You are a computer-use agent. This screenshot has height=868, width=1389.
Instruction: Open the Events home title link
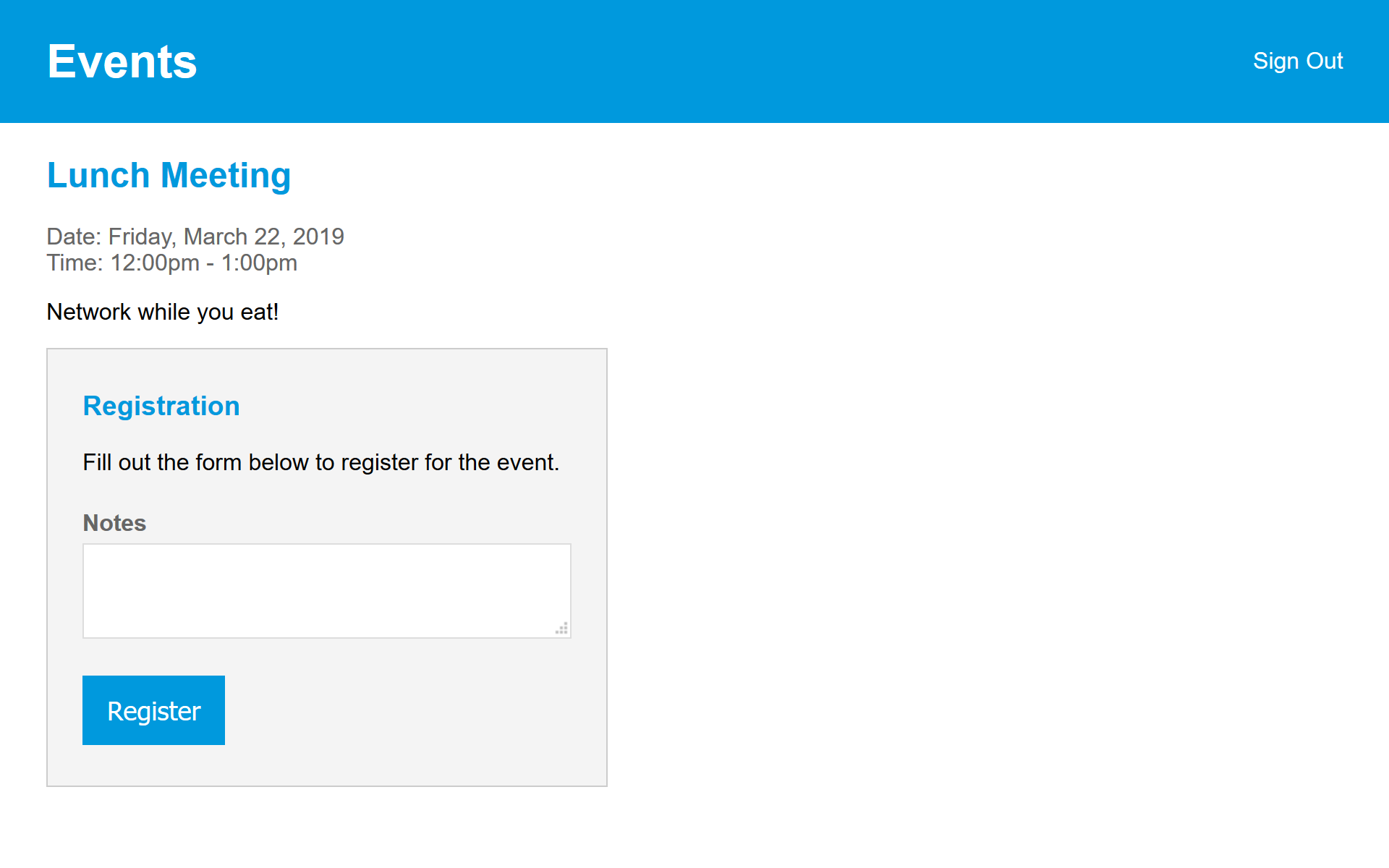(x=122, y=61)
